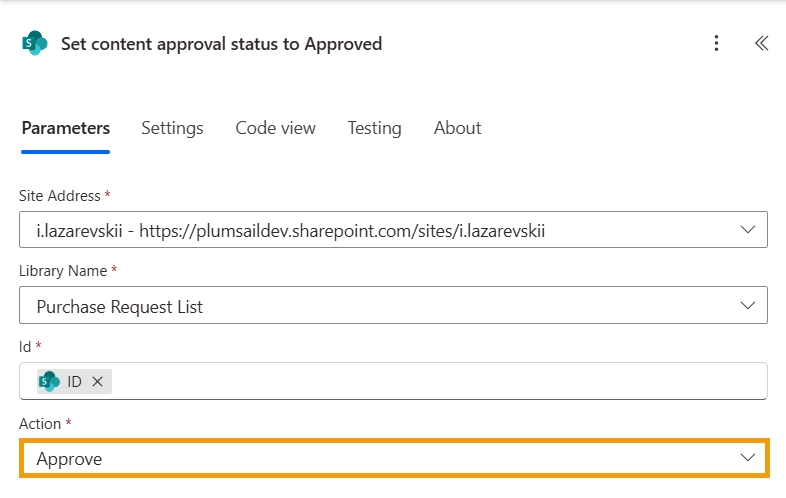Open the Settings tab
The height and width of the screenshot is (498, 786).
172,128
